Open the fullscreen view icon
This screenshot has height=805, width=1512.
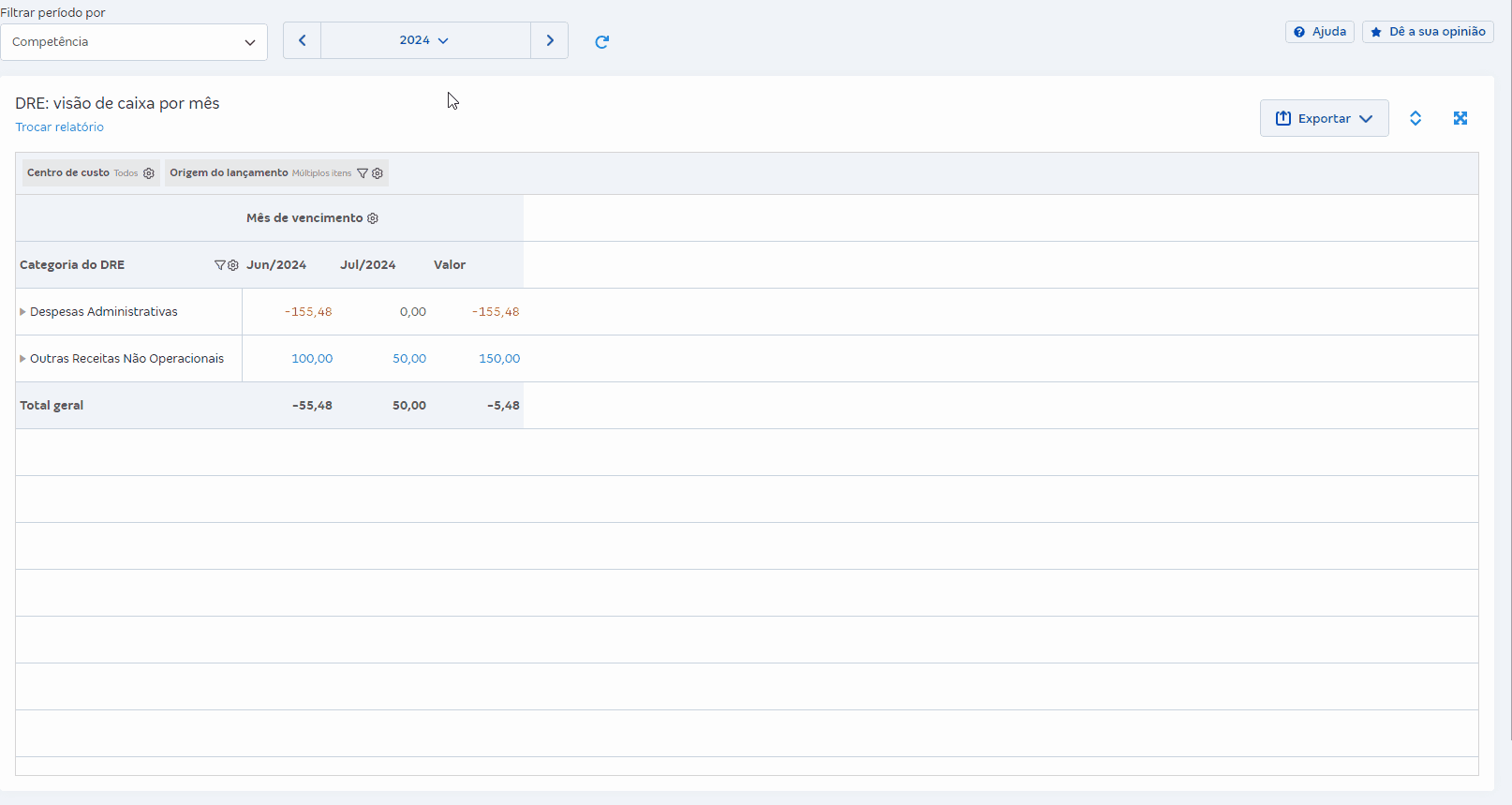[1460, 118]
